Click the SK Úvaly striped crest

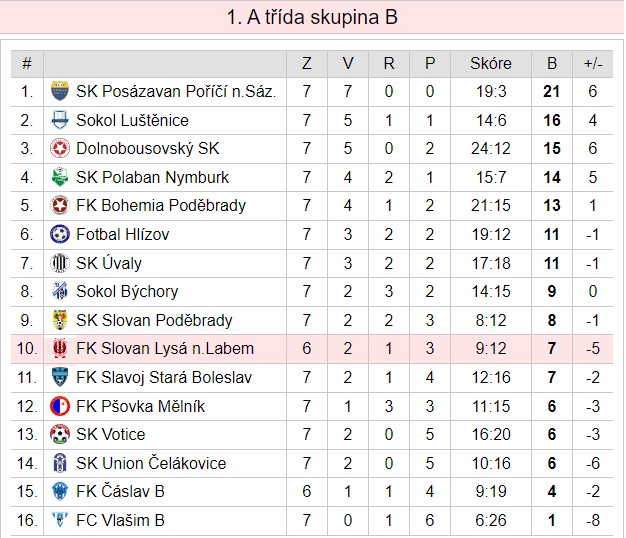[x=60, y=263]
